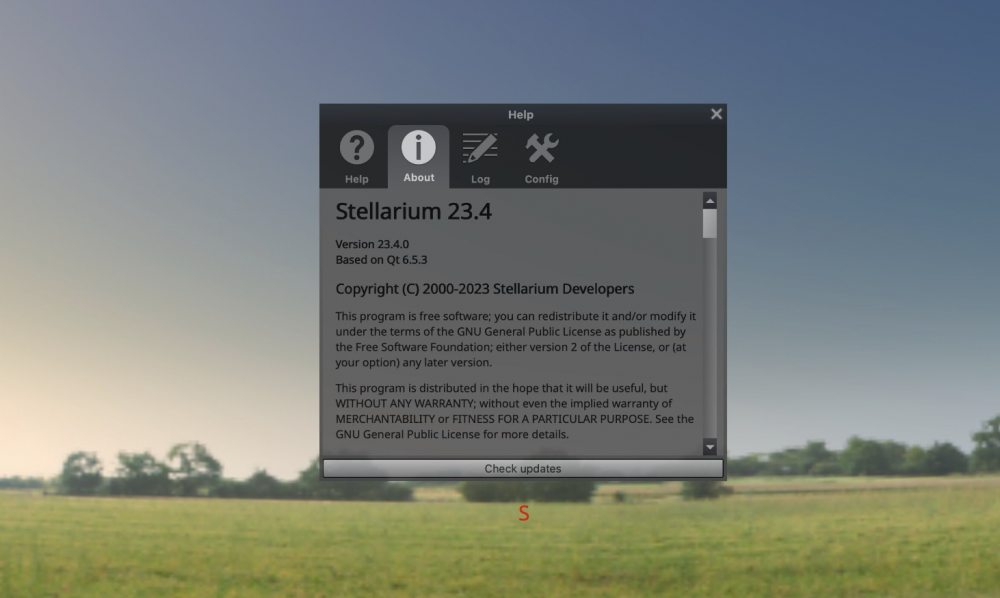Click the Stellarium 23.4 heading

click(x=413, y=211)
